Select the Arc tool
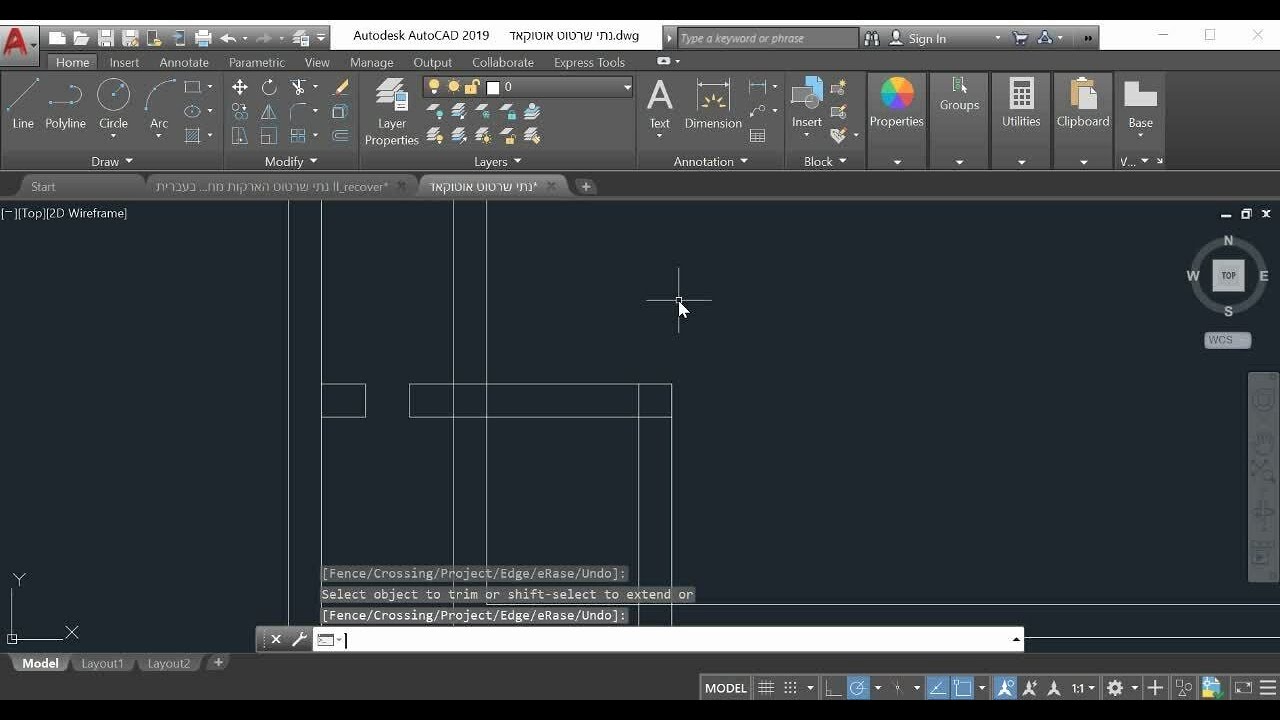 point(159,104)
